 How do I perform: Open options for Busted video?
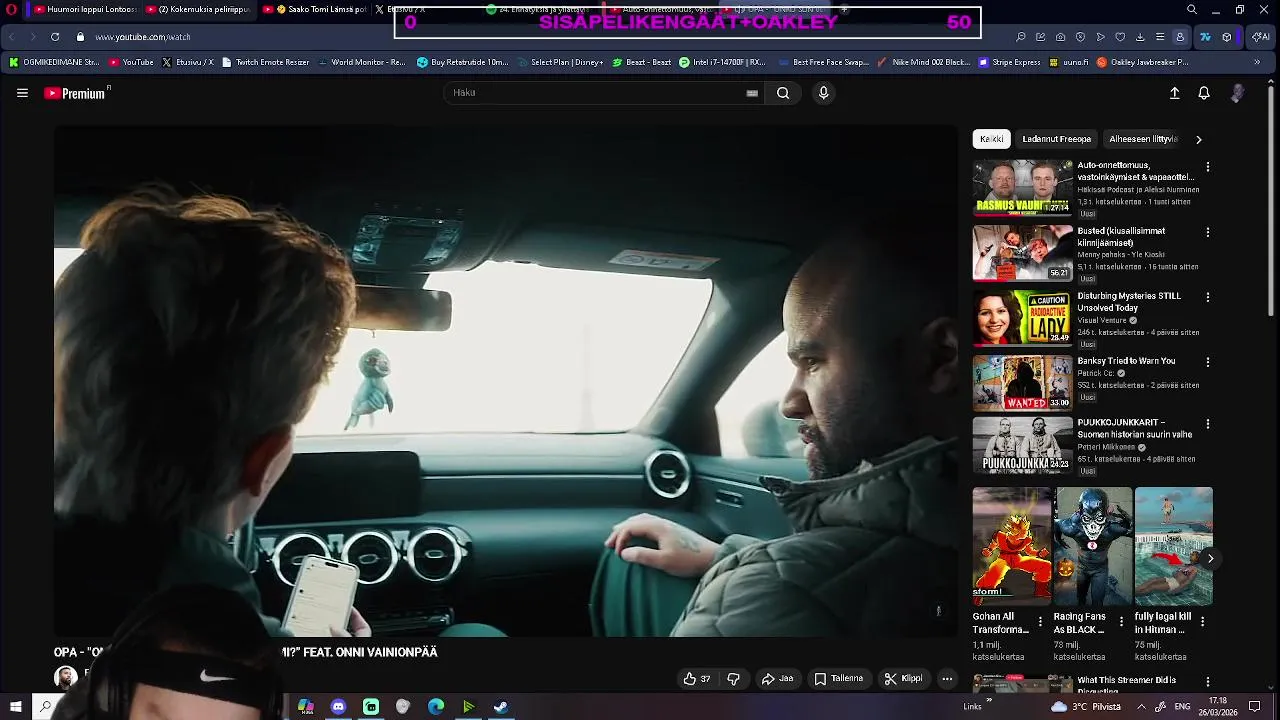point(1207,232)
